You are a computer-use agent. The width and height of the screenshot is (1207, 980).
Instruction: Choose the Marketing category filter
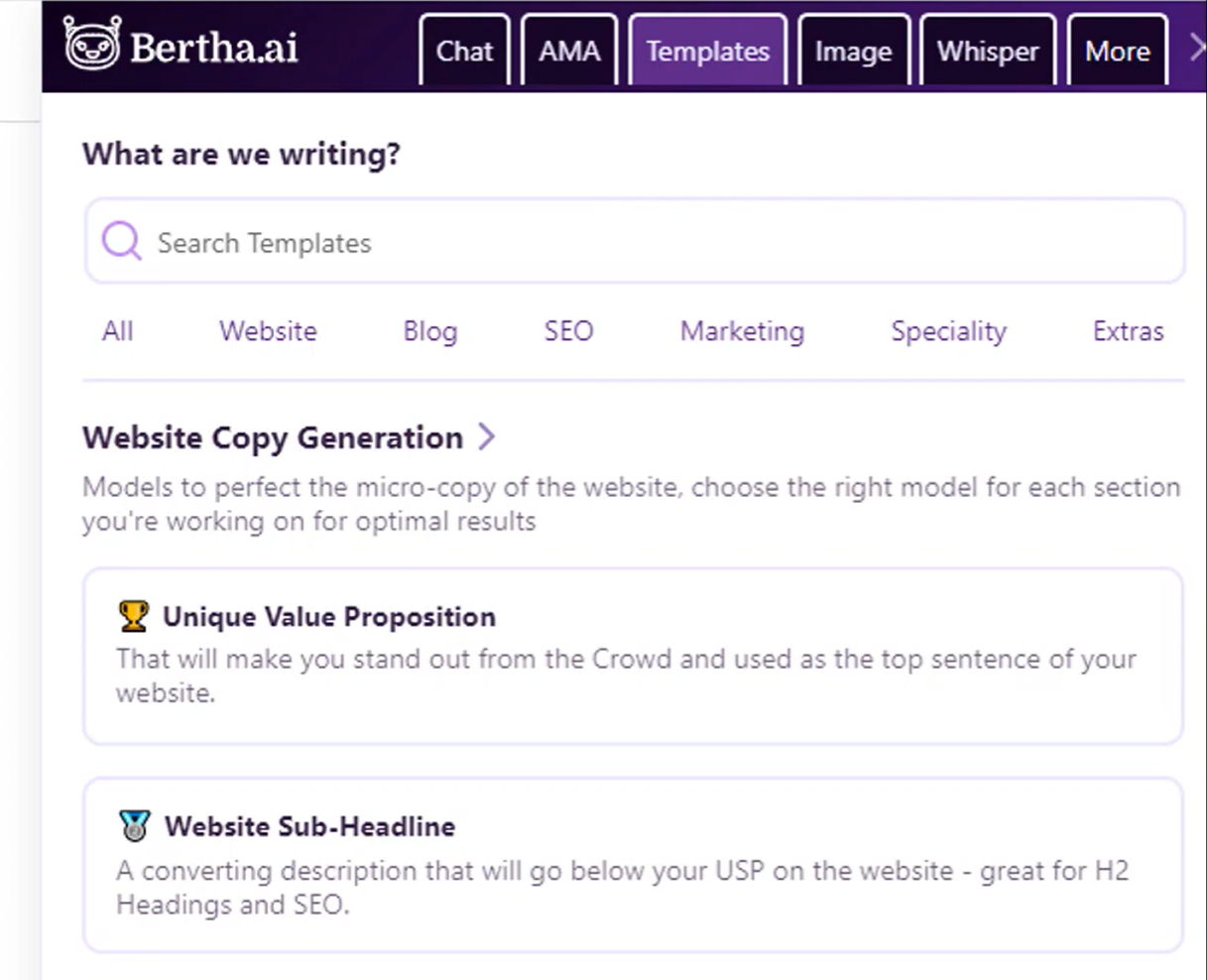click(742, 331)
